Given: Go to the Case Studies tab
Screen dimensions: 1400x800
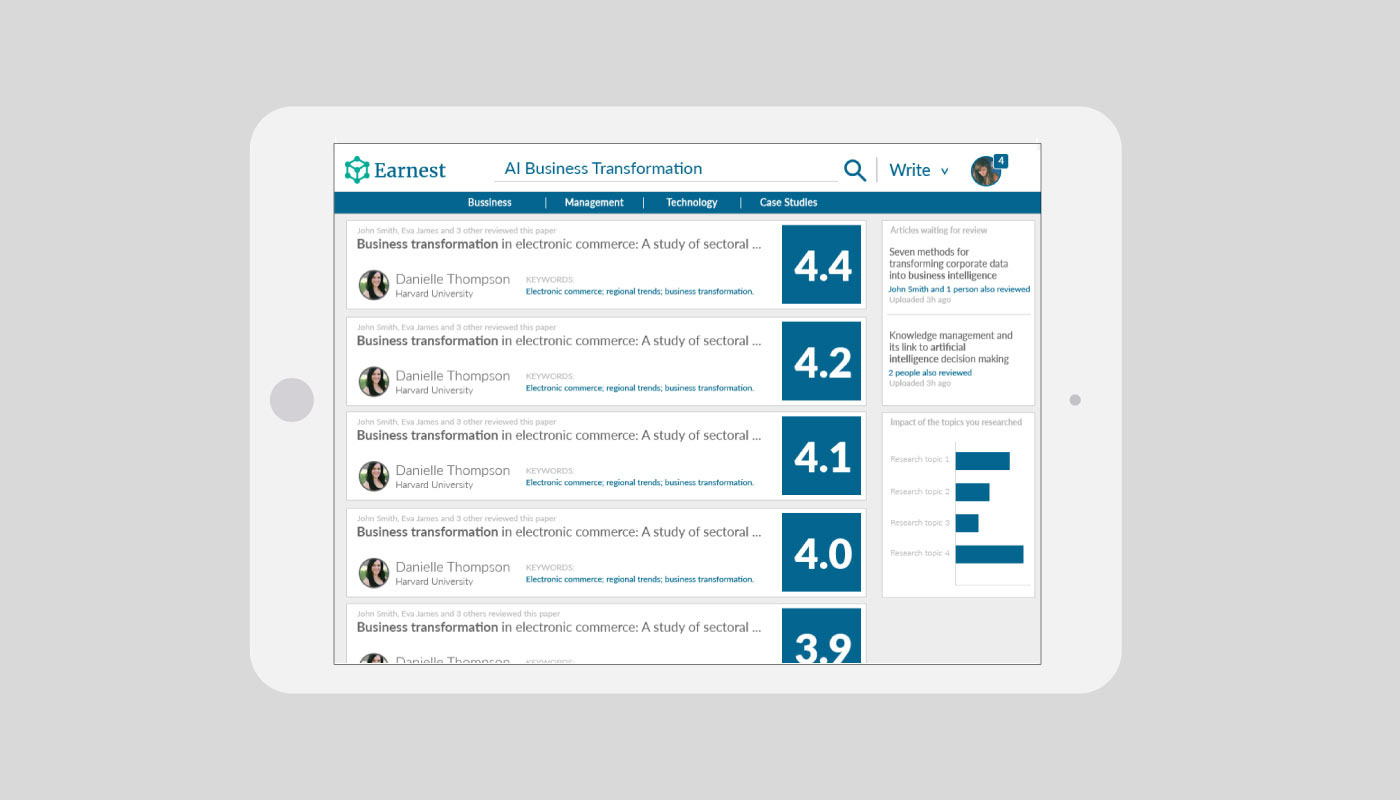Looking at the screenshot, I should (x=788, y=202).
